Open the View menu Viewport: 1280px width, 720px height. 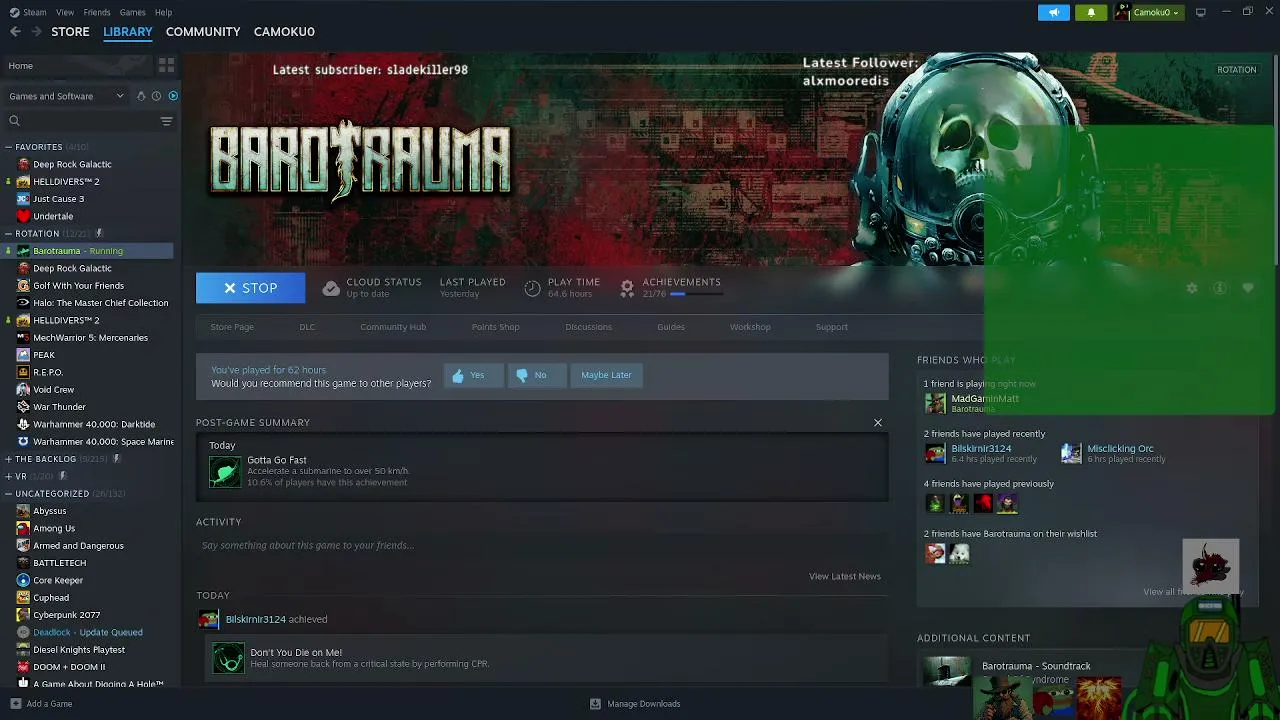65,12
